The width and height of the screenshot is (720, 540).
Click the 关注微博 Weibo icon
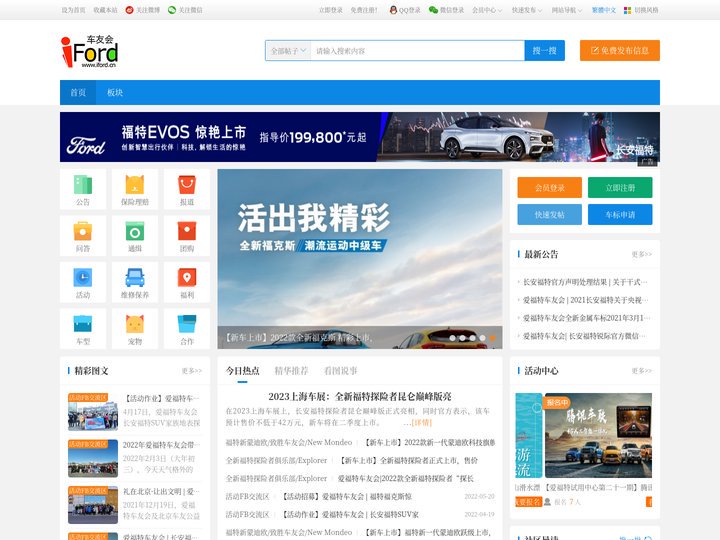pos(129,10)
